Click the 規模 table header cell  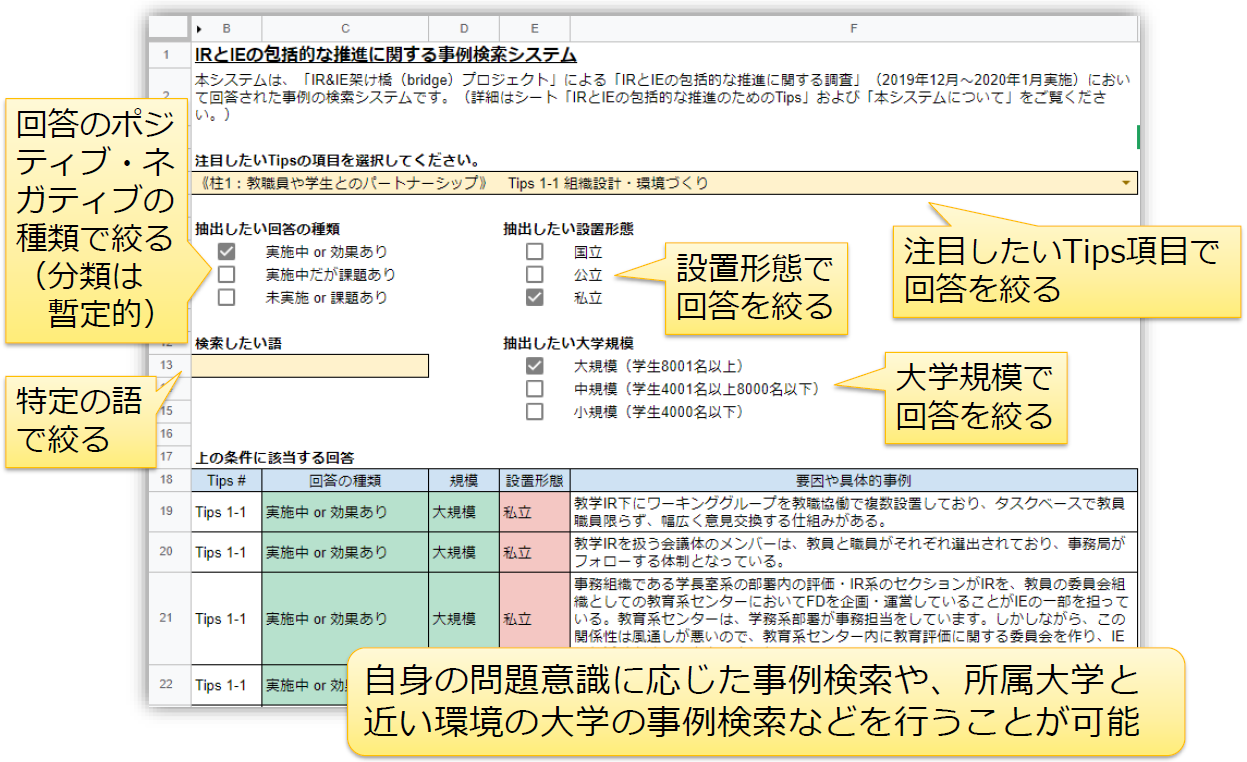tap(464, 480)
